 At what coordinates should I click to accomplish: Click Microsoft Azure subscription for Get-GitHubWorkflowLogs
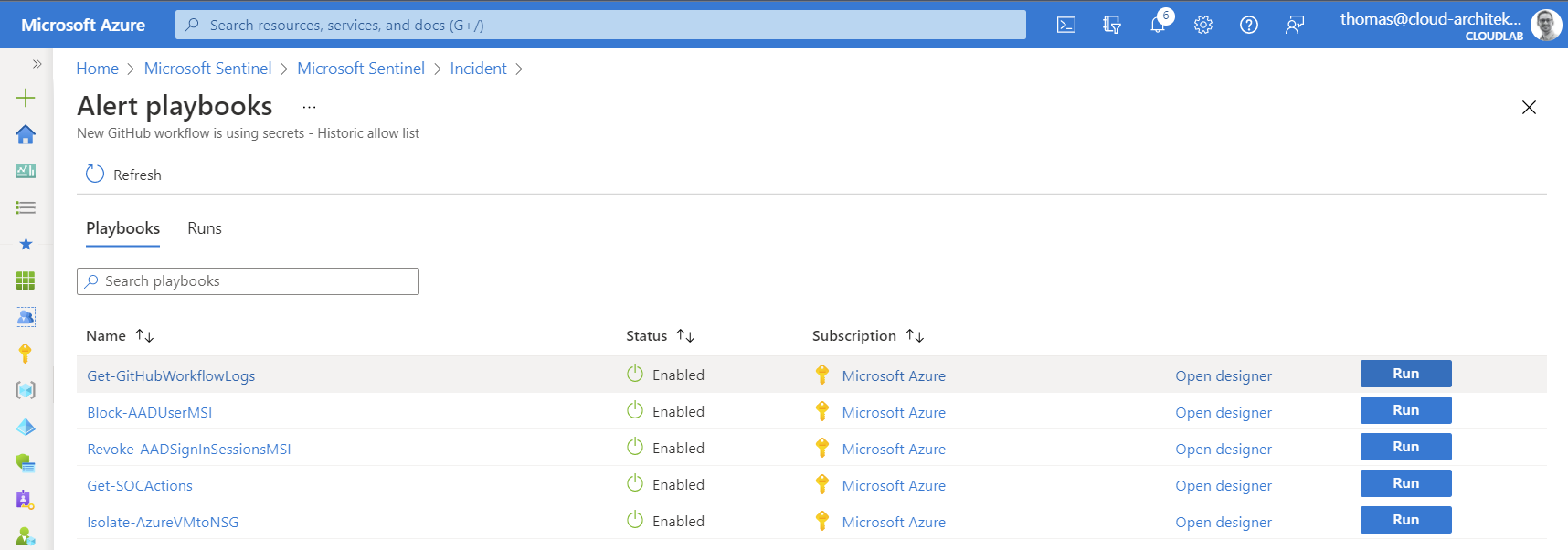point(894,375)
